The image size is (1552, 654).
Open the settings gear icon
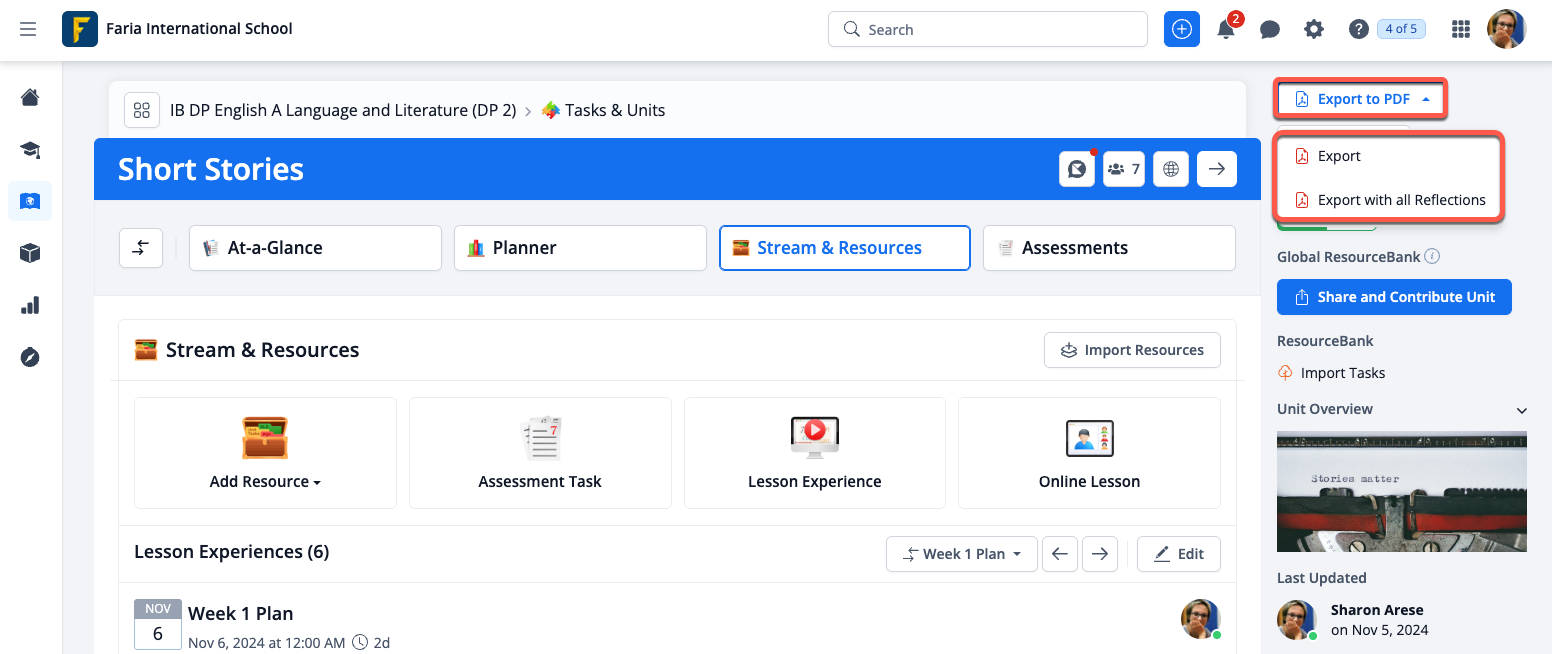coord(1314,30)
